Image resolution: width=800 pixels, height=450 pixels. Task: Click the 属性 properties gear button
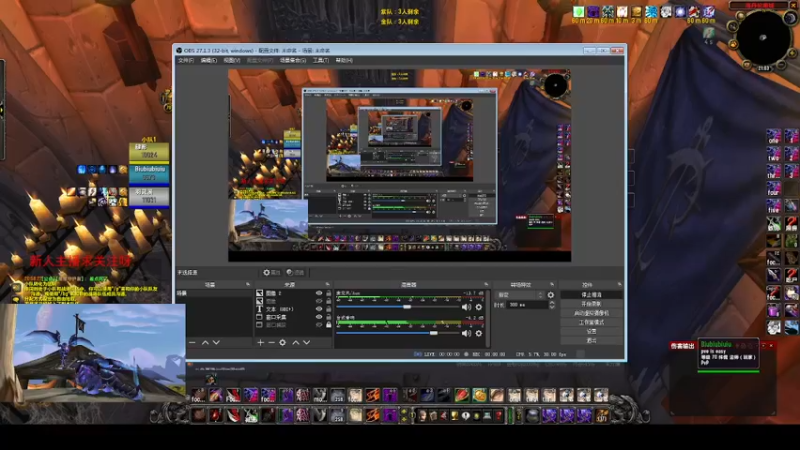pos(271,272)
